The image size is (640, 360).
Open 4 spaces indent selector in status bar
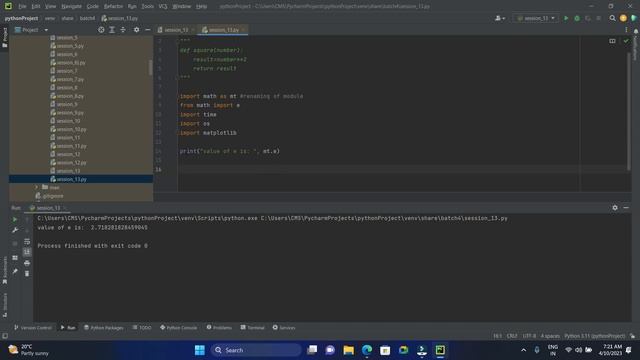[x=550, y=336]
